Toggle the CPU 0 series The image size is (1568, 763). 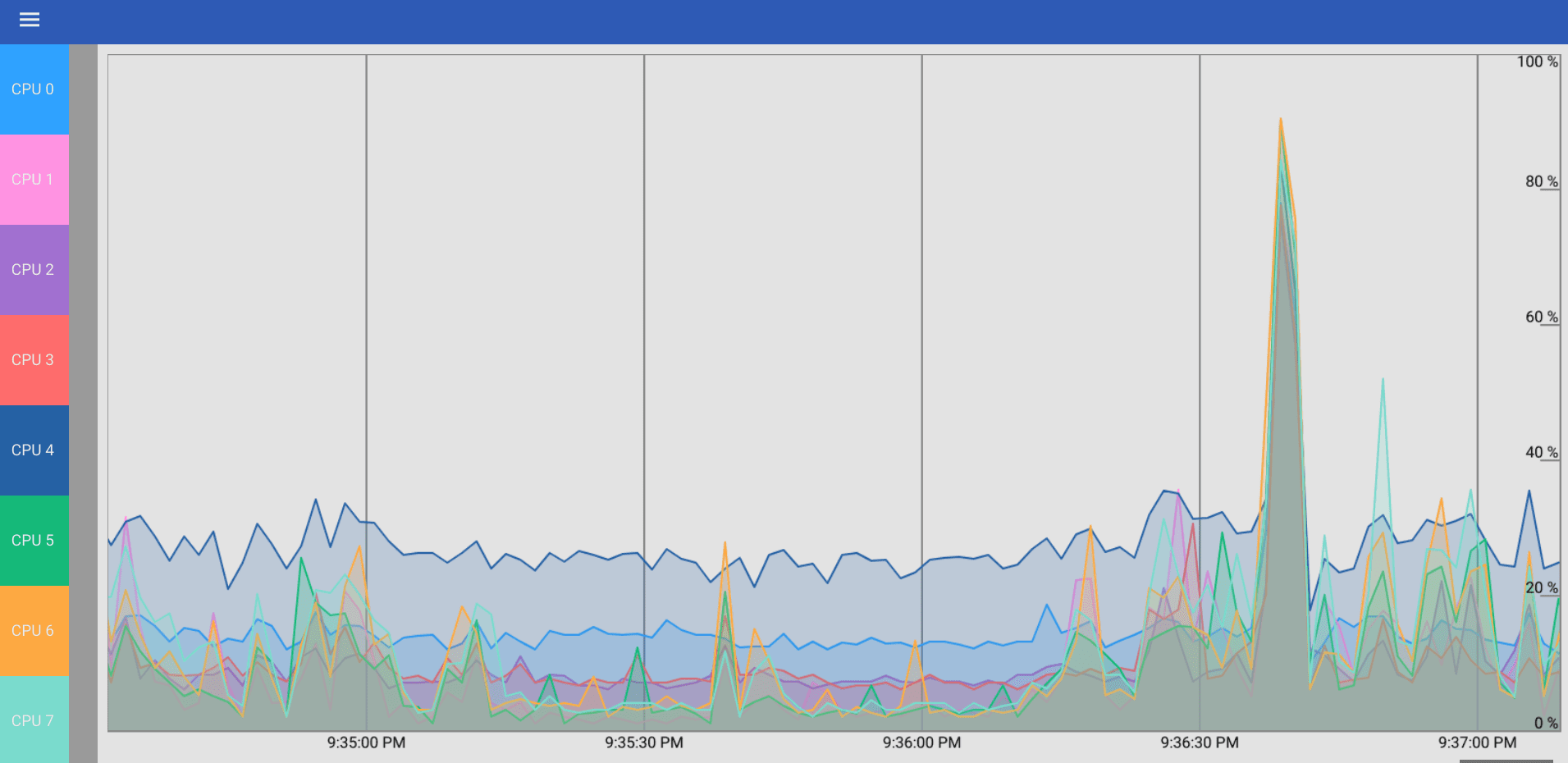tap(34, 89)
